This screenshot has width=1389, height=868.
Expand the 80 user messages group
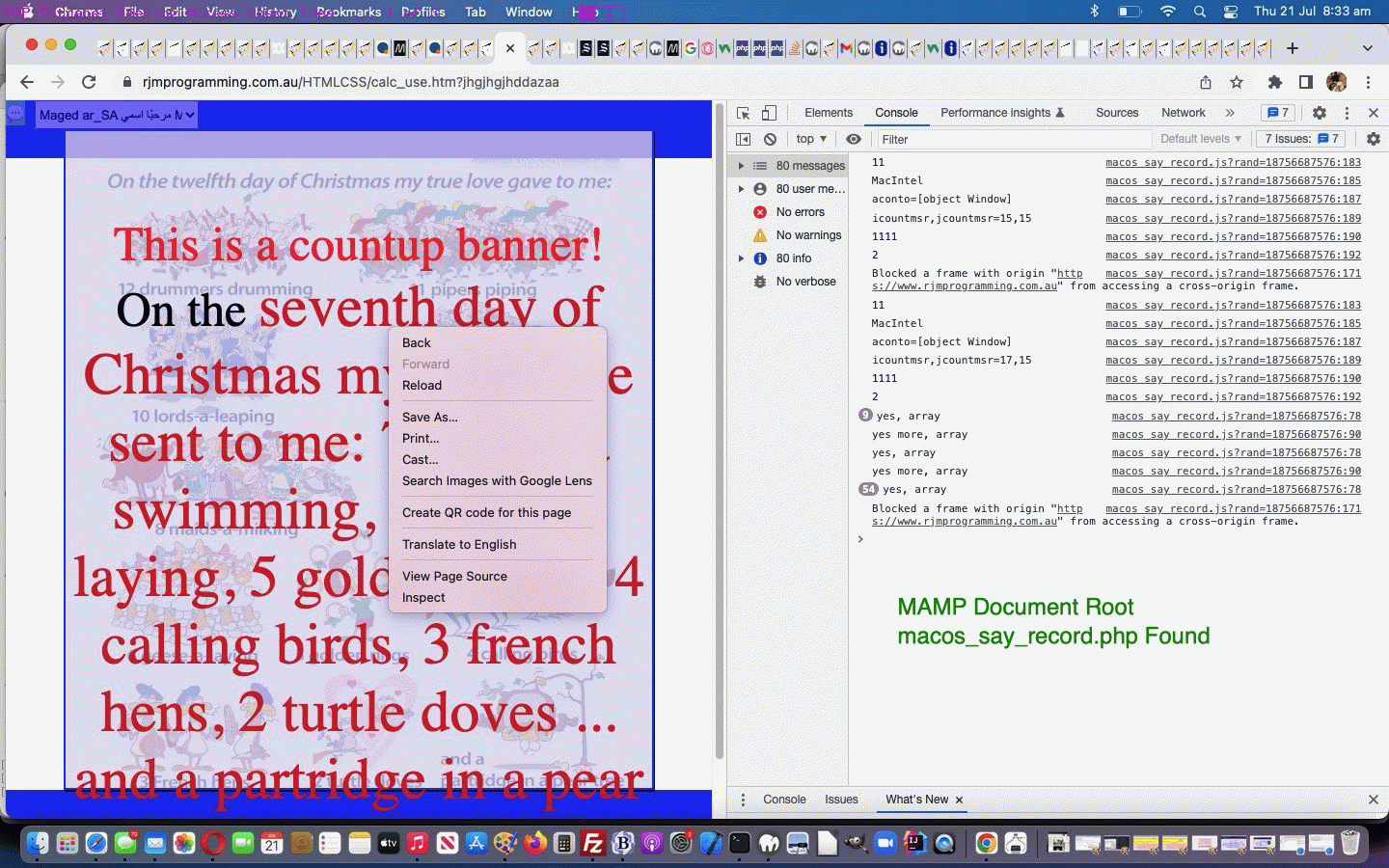741,189
